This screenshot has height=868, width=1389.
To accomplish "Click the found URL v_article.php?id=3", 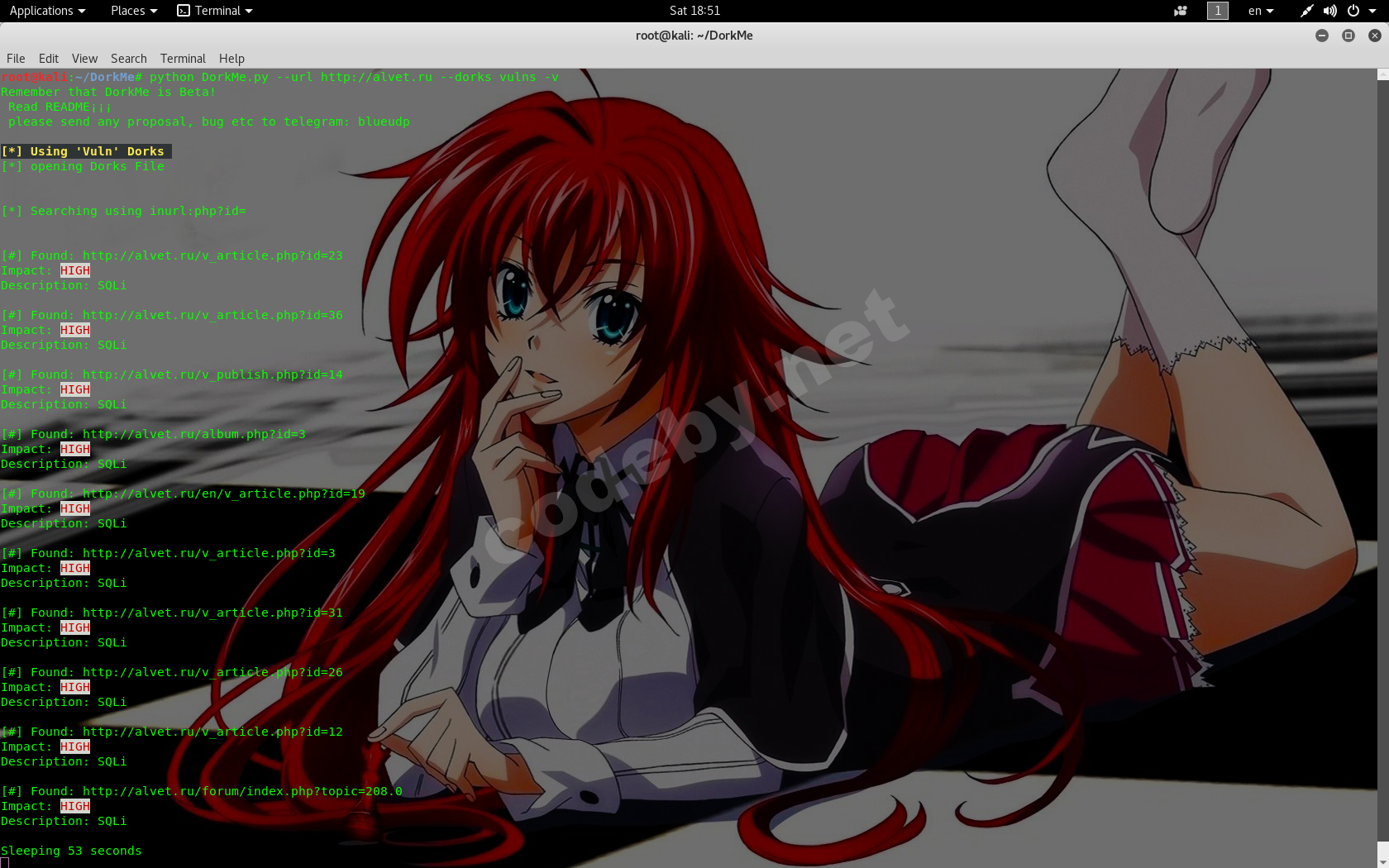I will click(209, 553).
